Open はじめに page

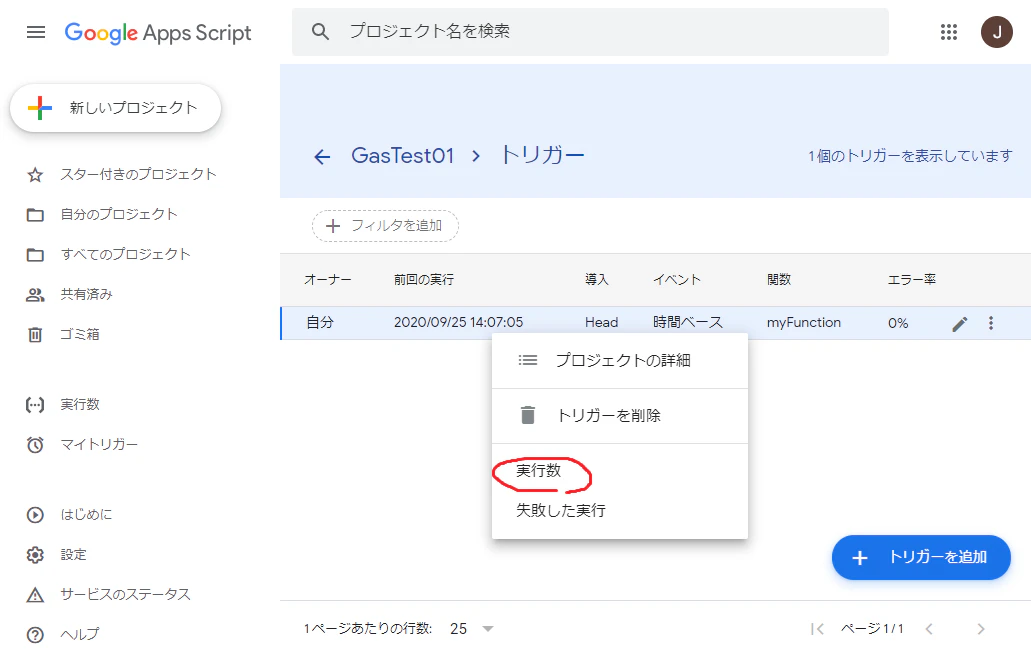point(86,514)
